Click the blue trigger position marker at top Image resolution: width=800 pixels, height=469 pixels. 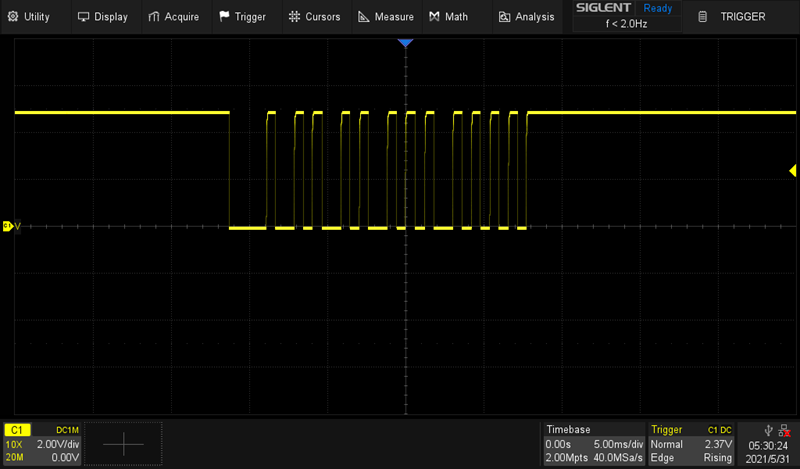coord(405,44)
